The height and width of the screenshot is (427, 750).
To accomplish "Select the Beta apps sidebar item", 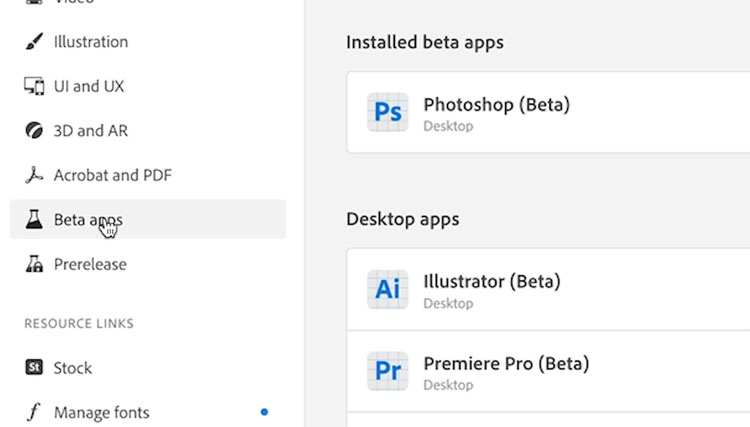I will click(148, 219).
